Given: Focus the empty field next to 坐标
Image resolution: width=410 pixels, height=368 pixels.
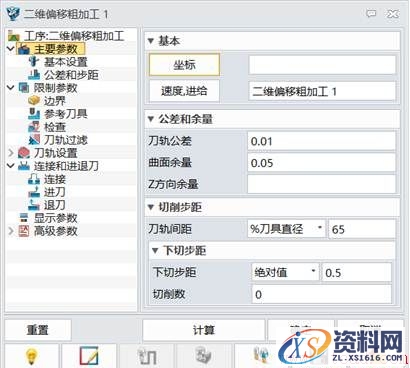Looking at the screenshot, I should (x=322, y=65).
